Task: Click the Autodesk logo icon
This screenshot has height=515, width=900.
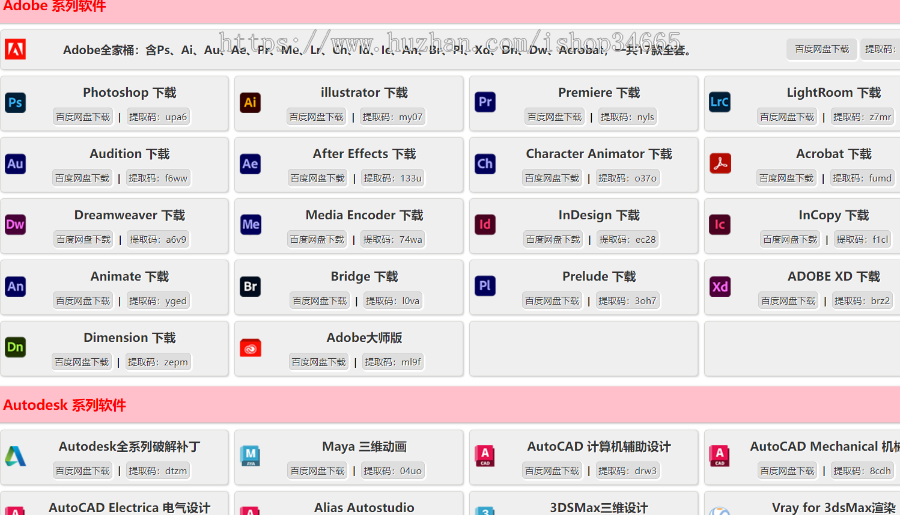Action: pos(15,456)
